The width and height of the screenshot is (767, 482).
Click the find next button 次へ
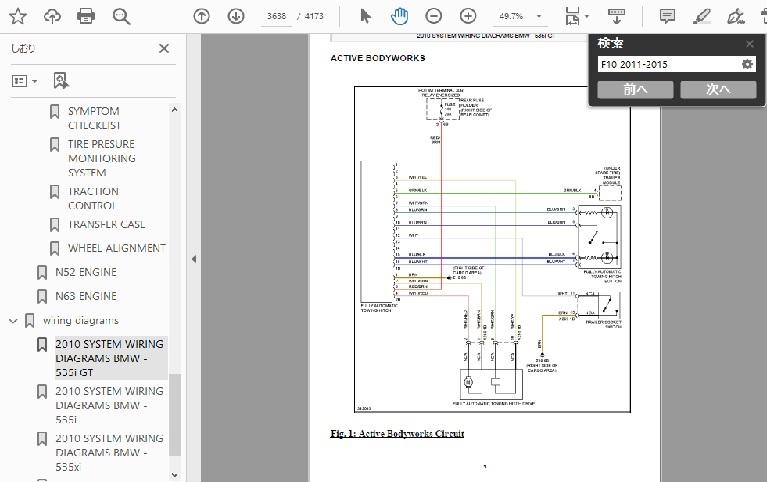717,89
